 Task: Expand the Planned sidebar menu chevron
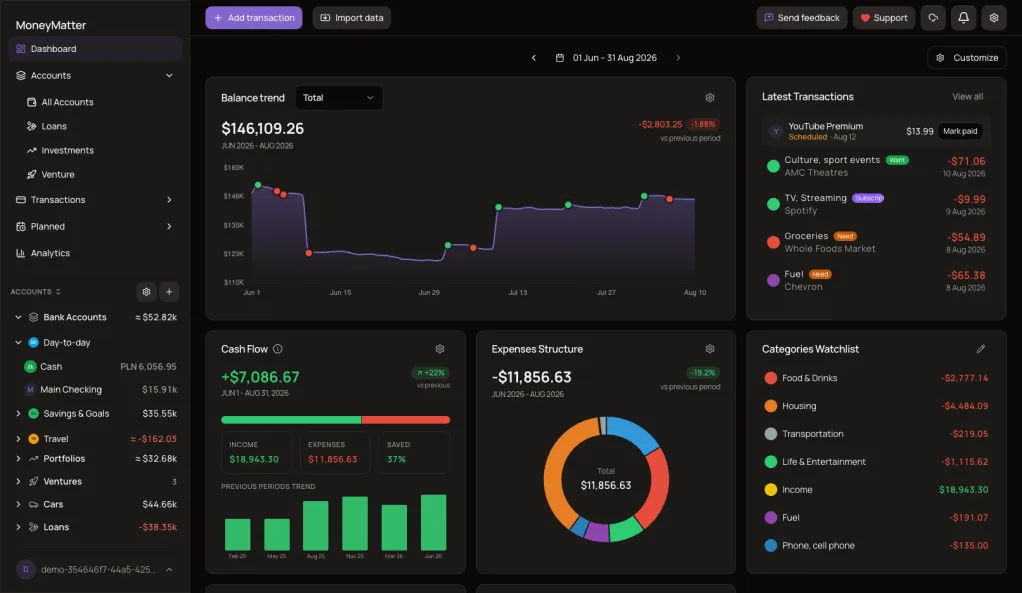pos(169,227)
